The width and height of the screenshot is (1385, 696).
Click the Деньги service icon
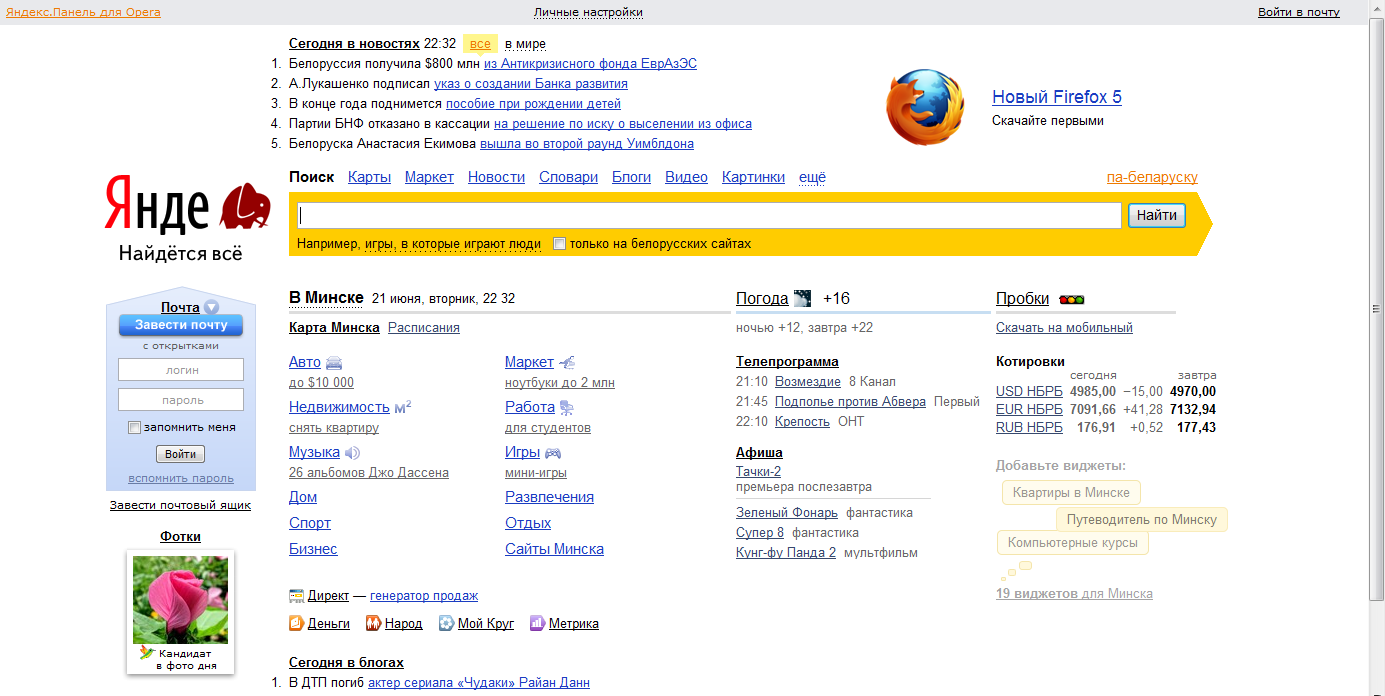tap(296, 623)
